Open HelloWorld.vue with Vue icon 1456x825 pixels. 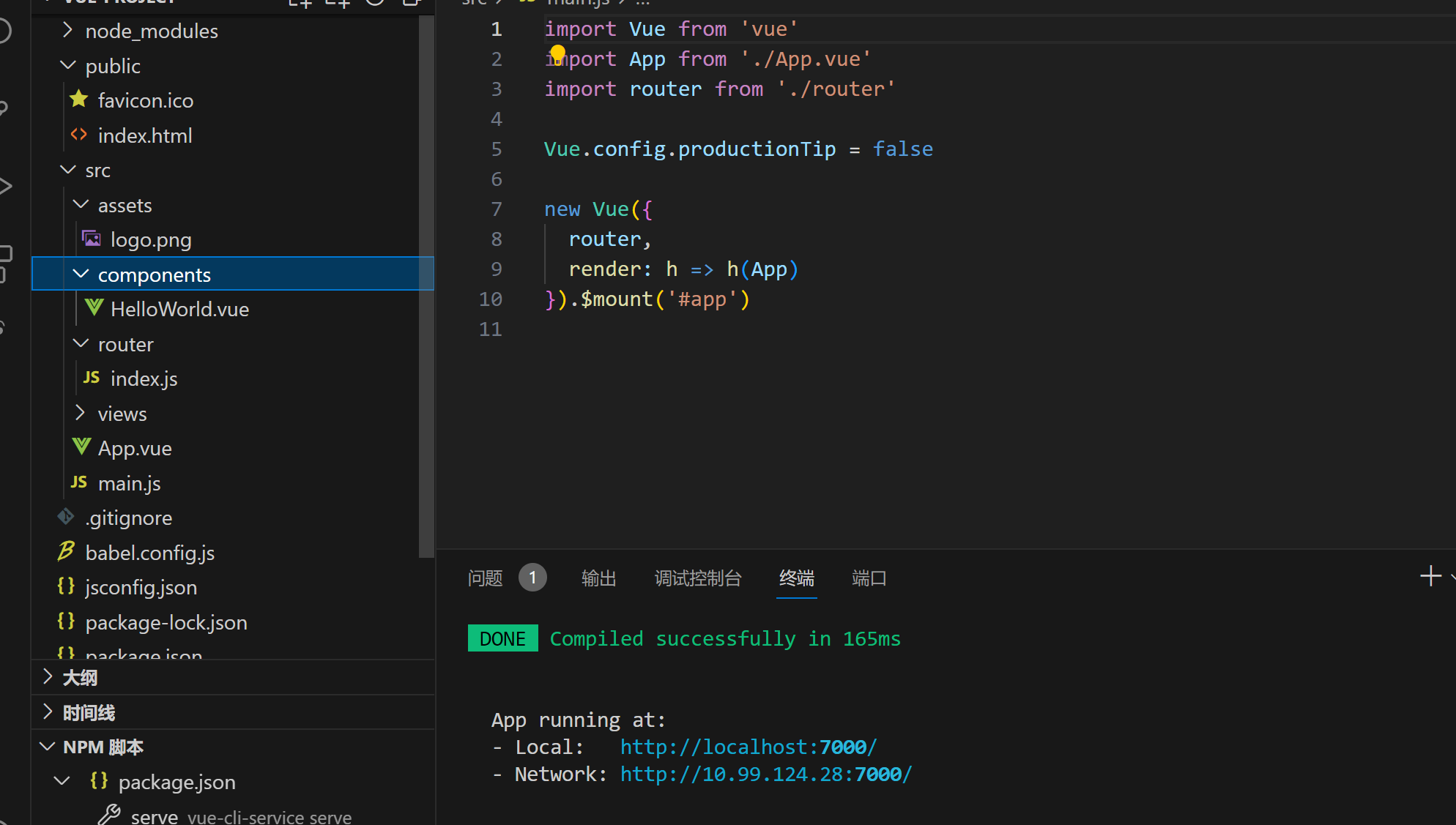179,309
